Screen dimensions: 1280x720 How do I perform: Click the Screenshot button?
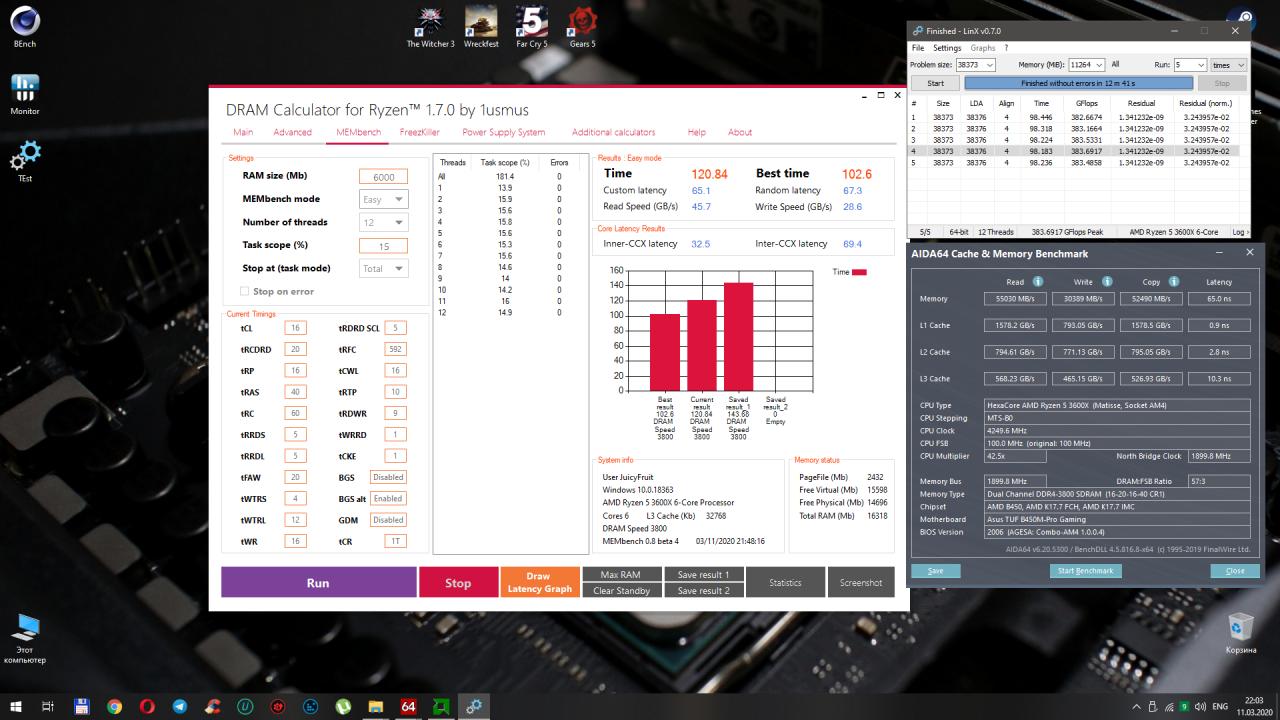[861, 583]
